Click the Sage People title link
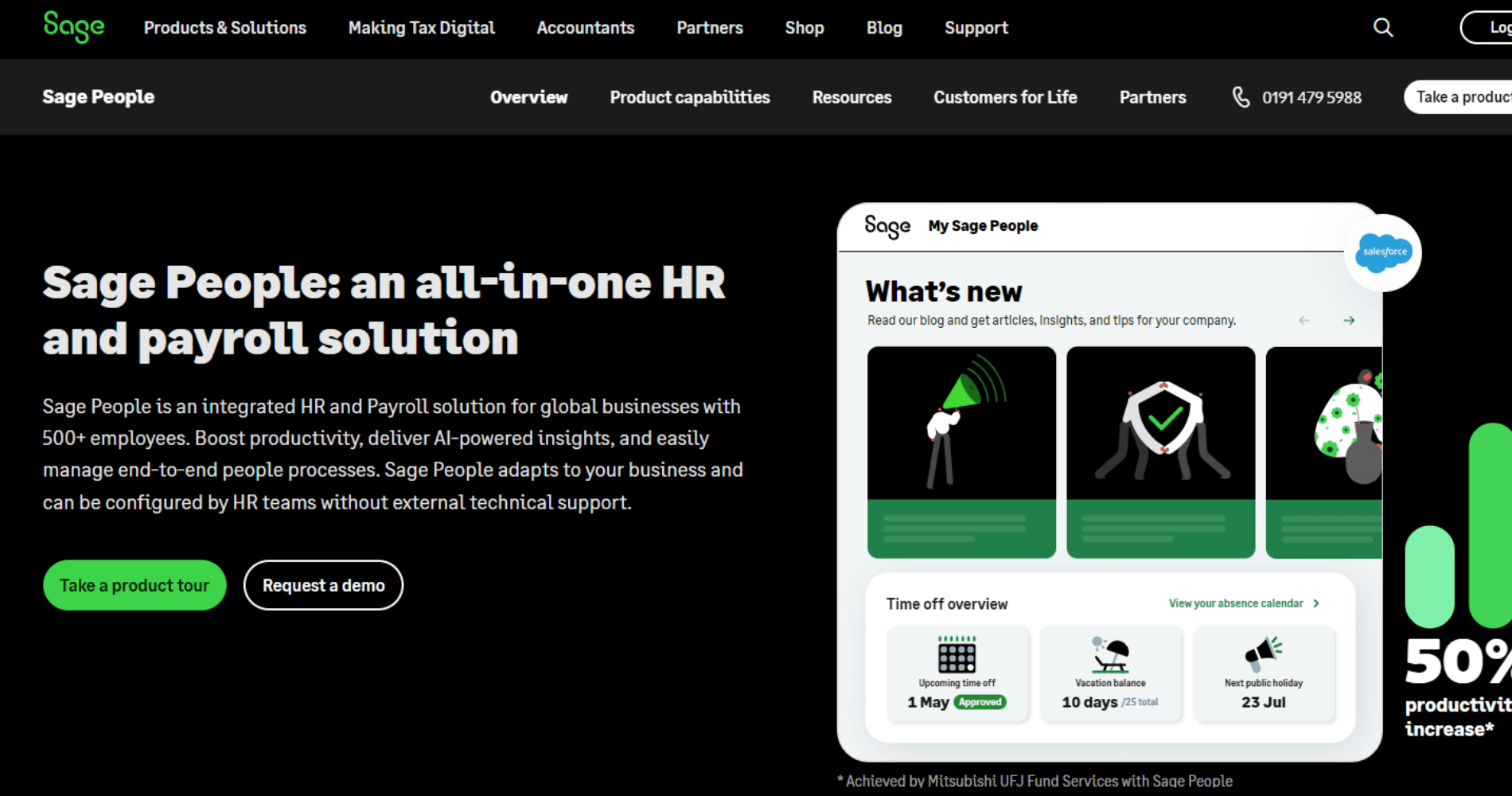The height and width of the screenshot is (796, 1512). point(98,96)
